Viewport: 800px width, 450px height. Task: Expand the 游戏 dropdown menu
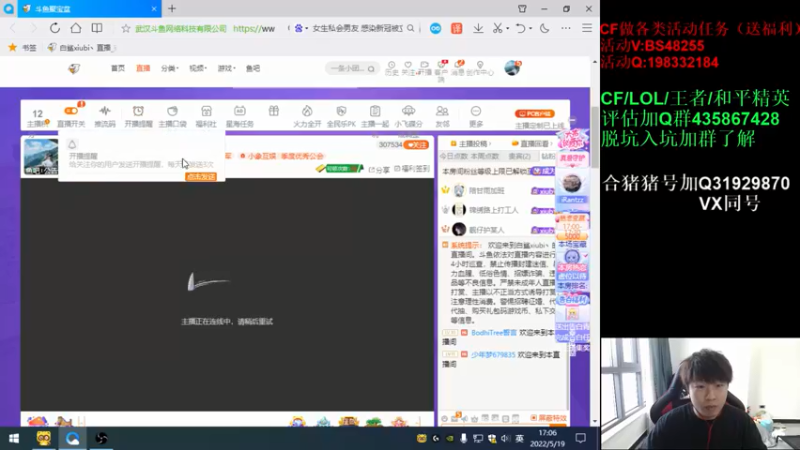[x=227, y=68]
